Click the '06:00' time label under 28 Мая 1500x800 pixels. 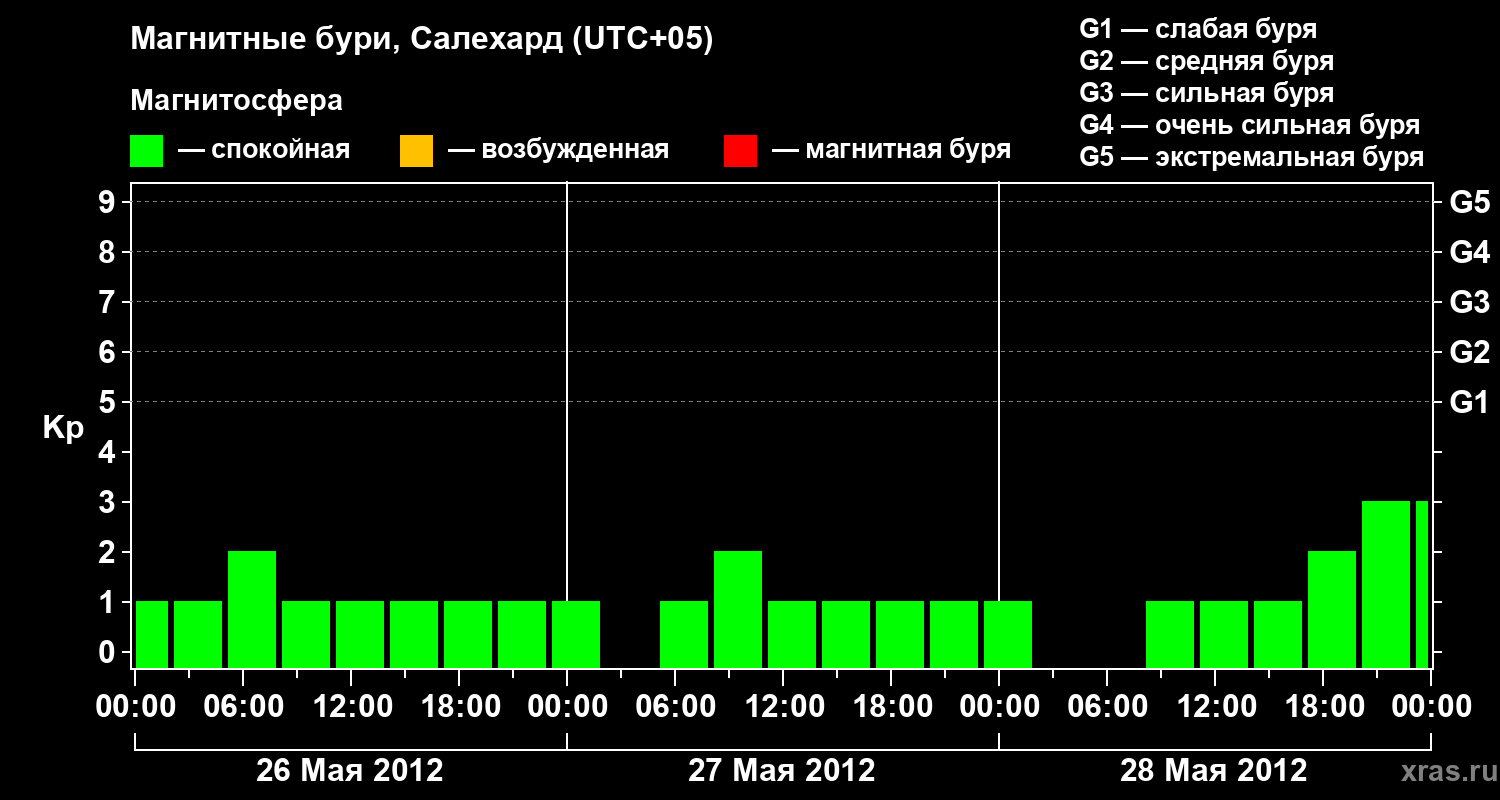[1107, 706]
